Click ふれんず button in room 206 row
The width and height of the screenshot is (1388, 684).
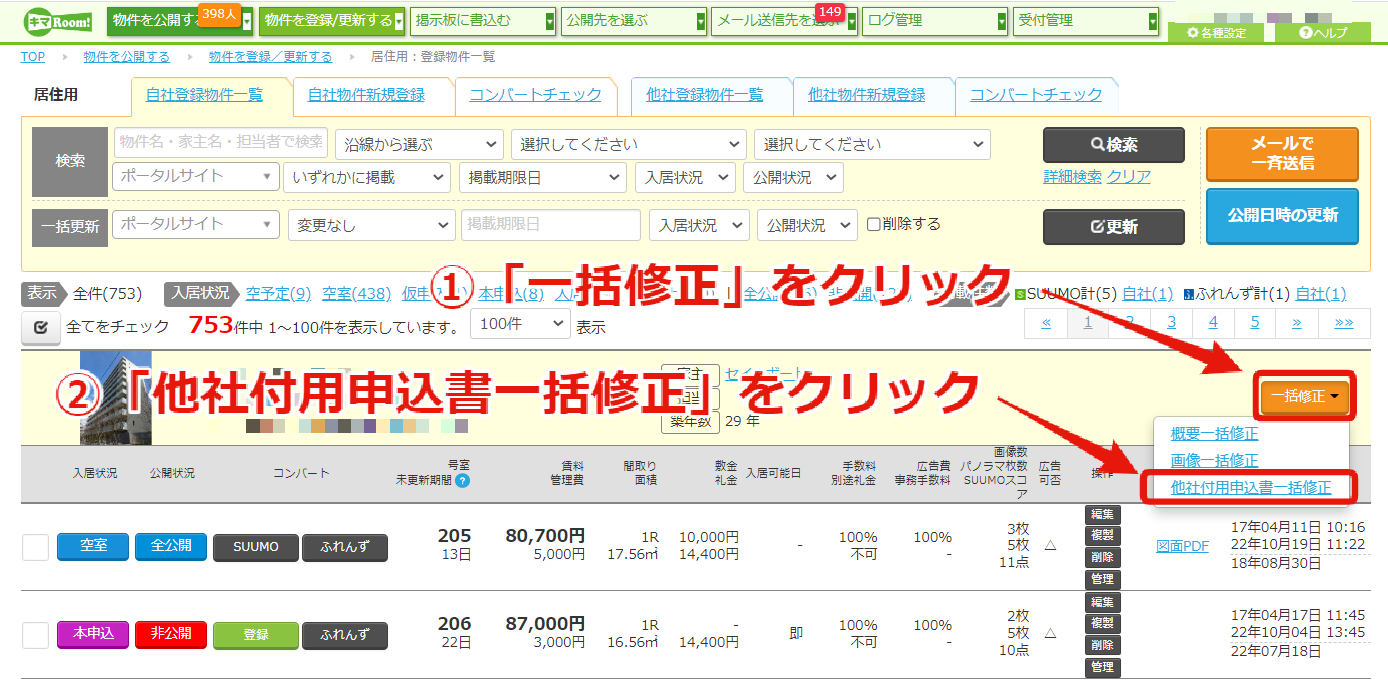pyautogui.click(x=345, y=635)
